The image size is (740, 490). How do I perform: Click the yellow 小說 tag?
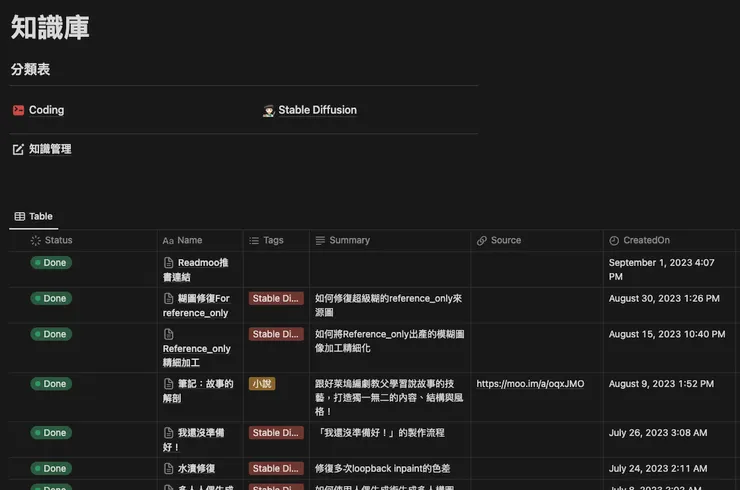[262, 384]
